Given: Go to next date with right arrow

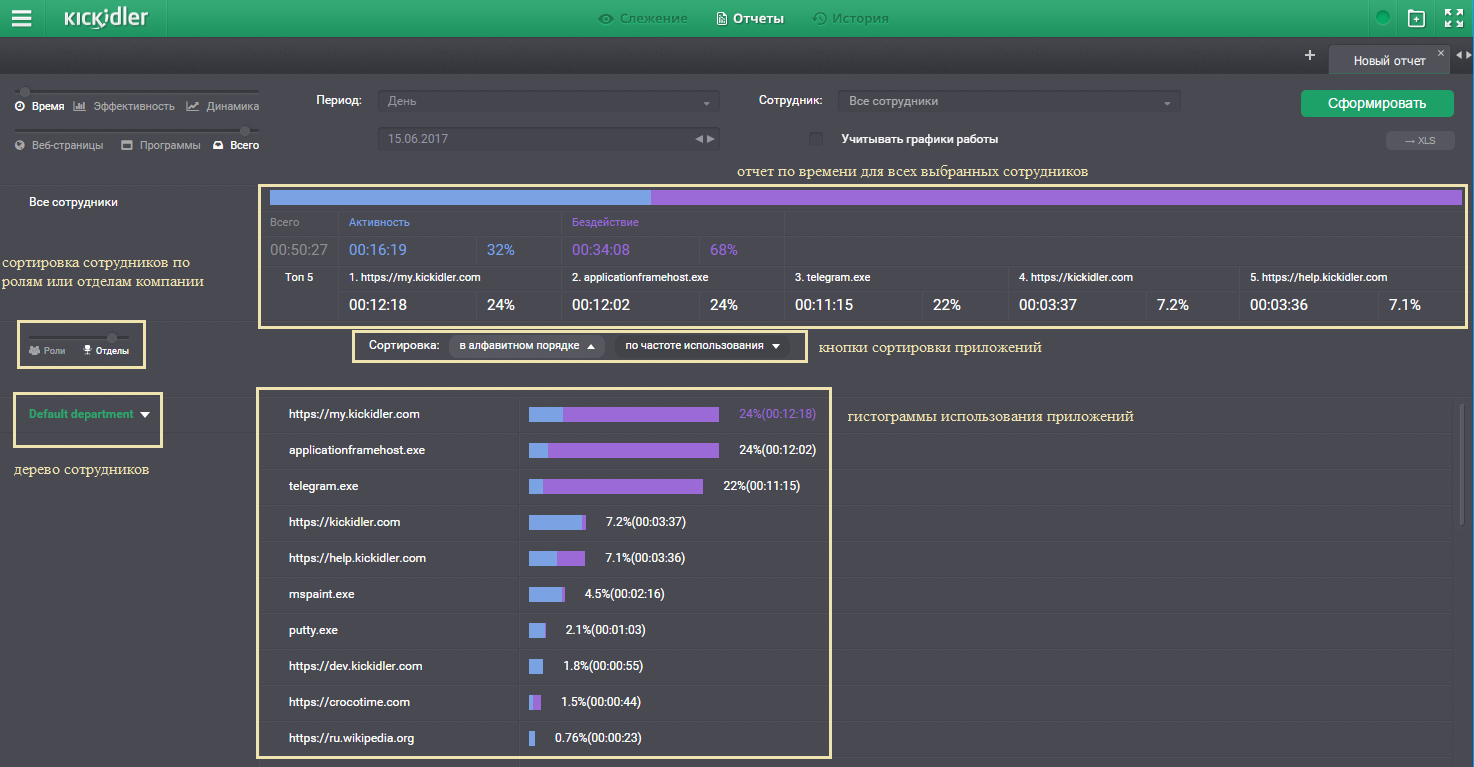Looking at the screenshot, I should tap(711, 140).
